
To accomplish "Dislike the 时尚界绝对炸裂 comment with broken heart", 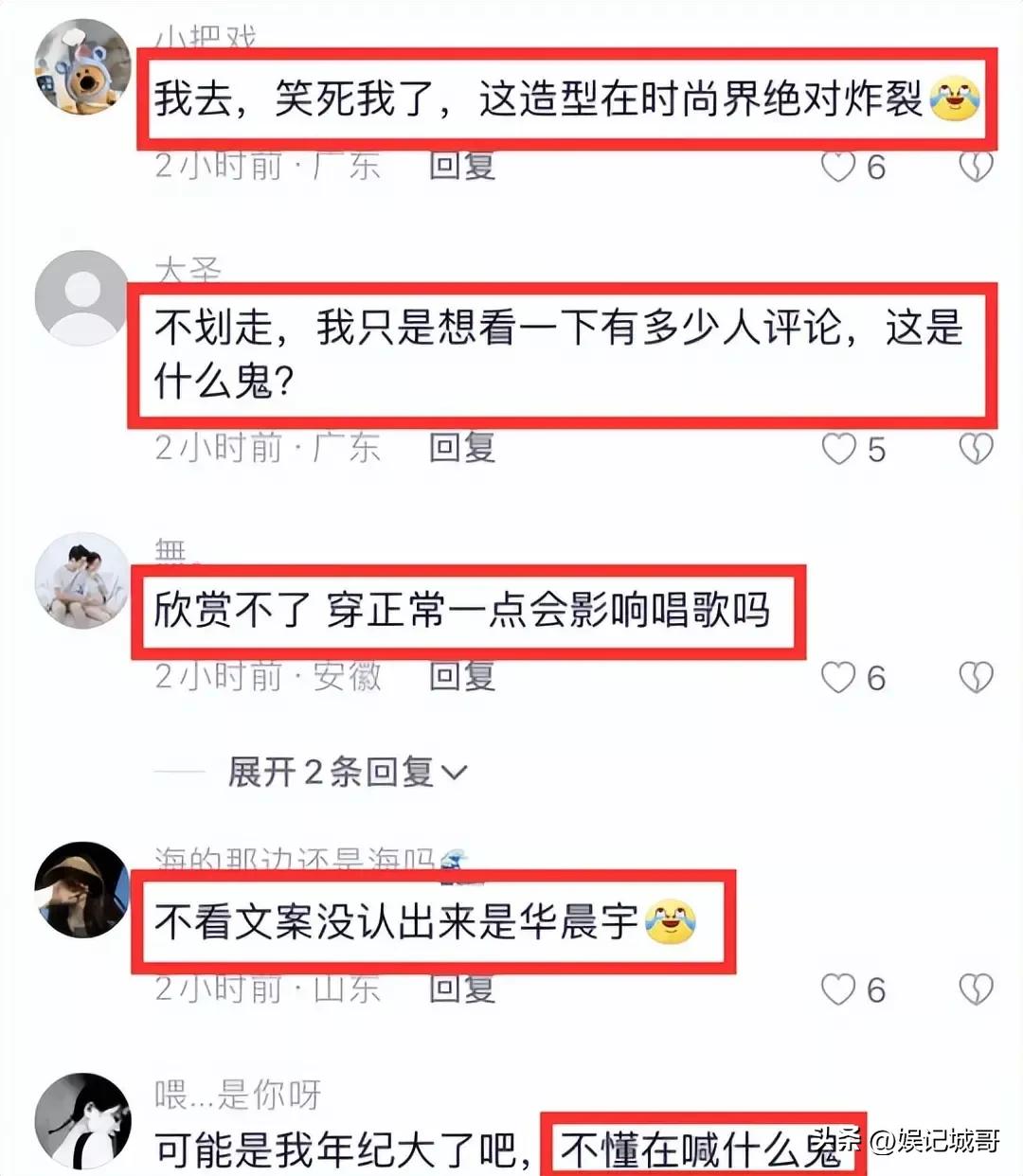I will (976, 167).
